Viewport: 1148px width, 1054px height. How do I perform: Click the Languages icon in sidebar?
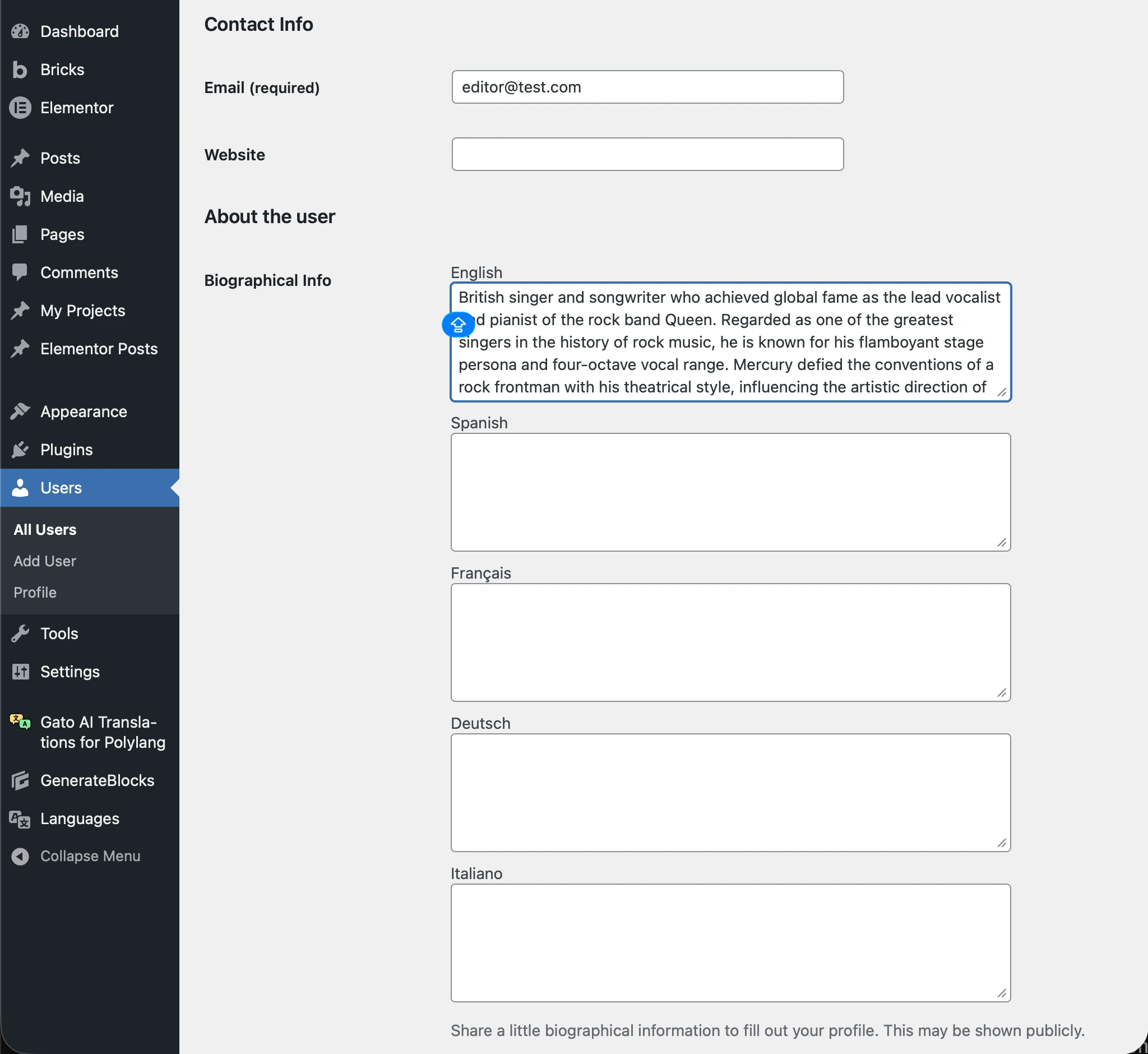pyautogui.click(x=20, y=819)
